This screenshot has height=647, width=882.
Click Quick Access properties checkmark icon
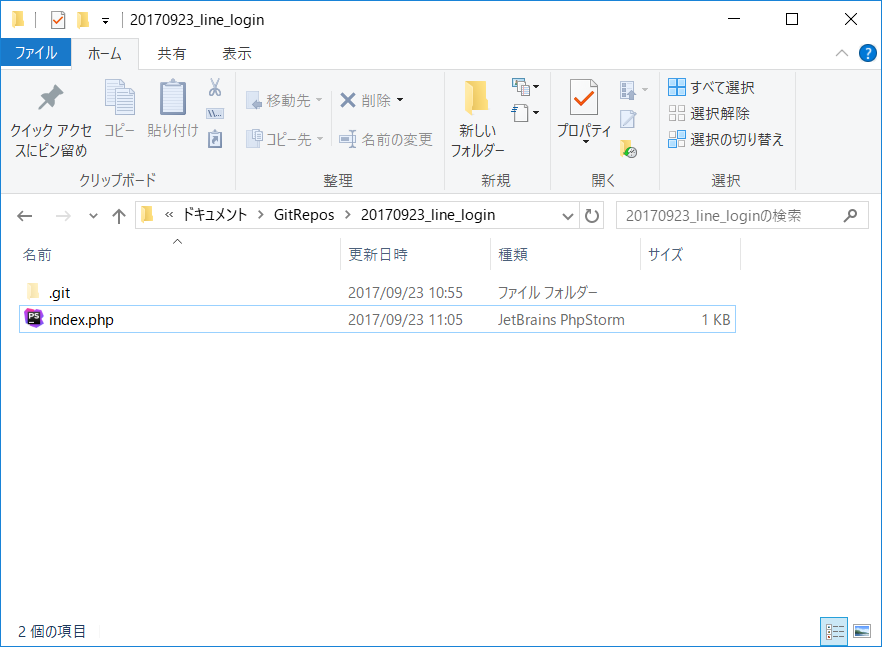click(57, 20)
